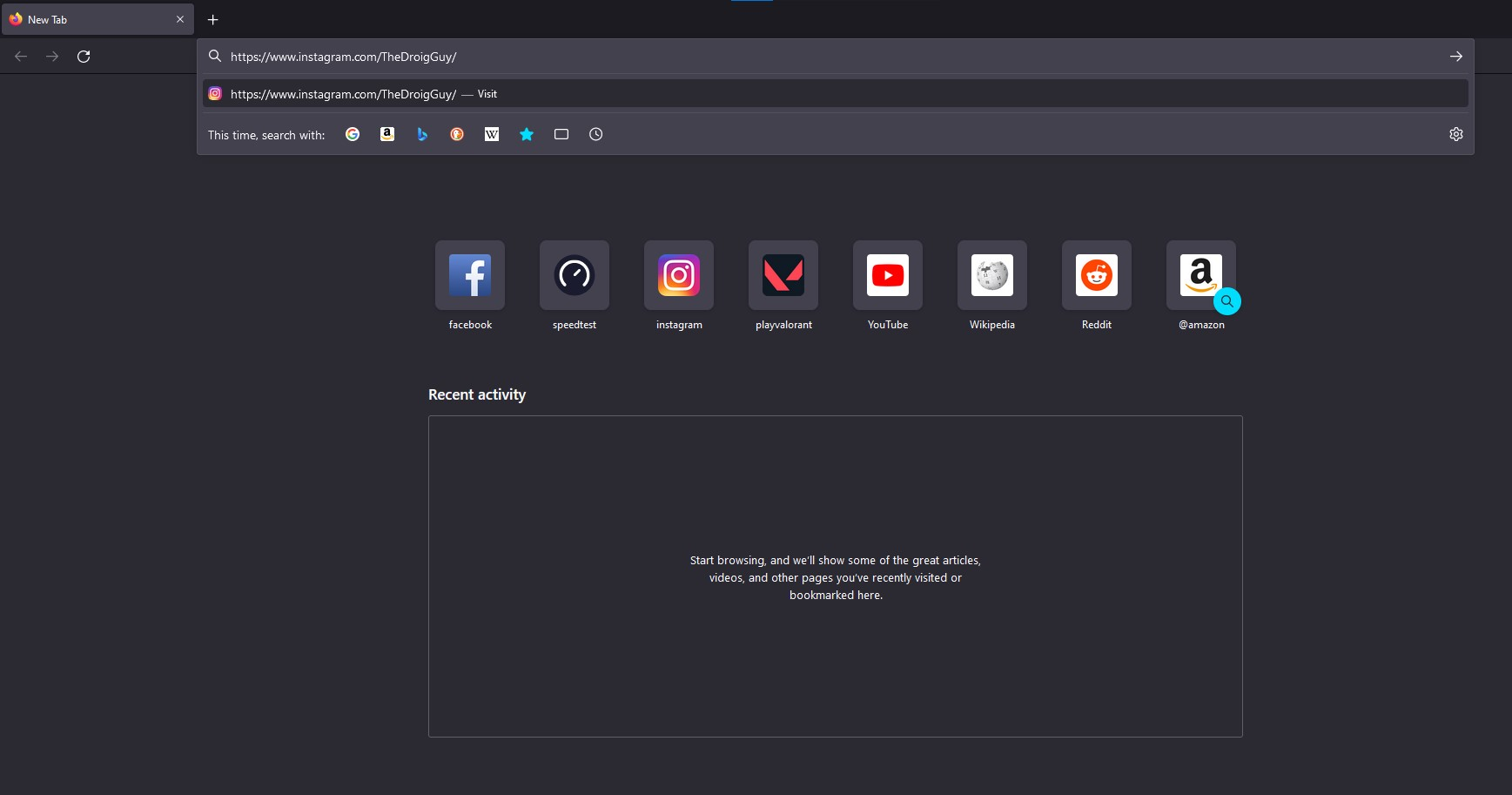Image resolution: width=1512 pixels, height=795 pixels.
Task: Open a new tab with plus button
Action: pos(212,19)
